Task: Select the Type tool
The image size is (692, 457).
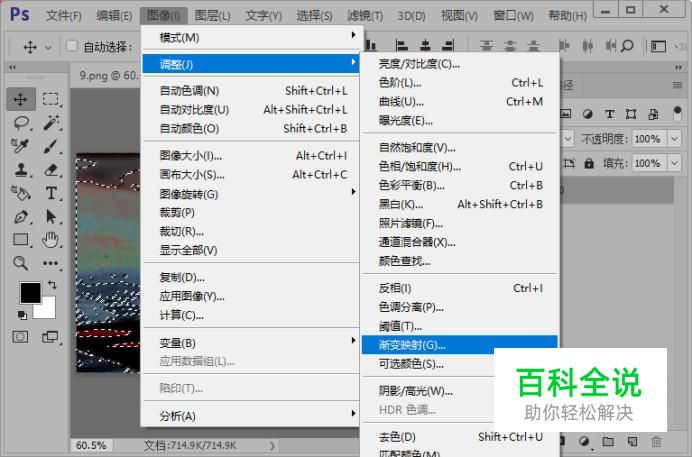Action: pyautogui.click(x=51, y=193)
